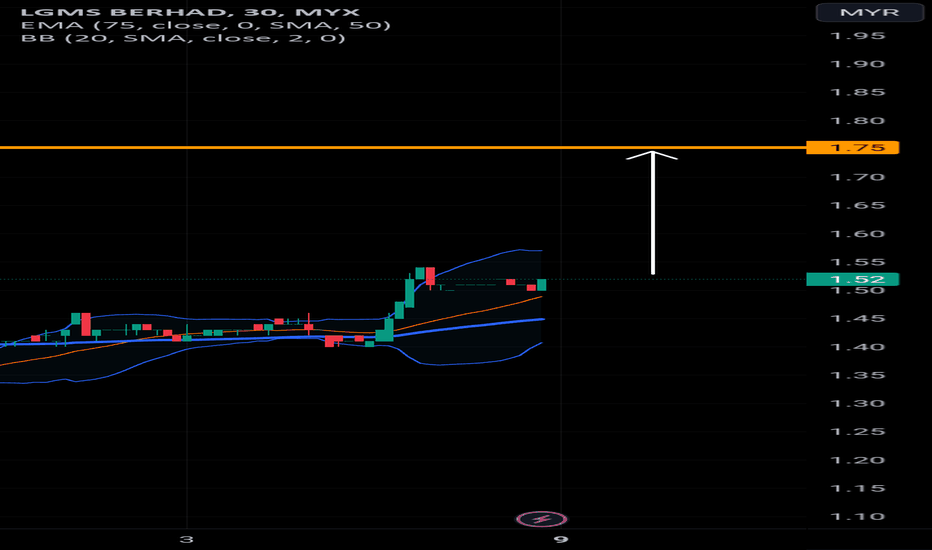Click the date label 3 on time axis

pyautogui.click(x=187, y=539)
